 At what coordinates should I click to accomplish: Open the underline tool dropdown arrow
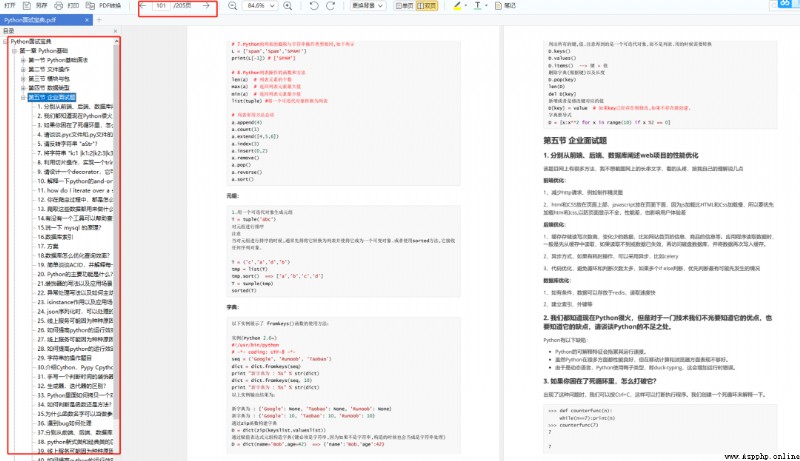pyautogui.click(x=486, y=6)
